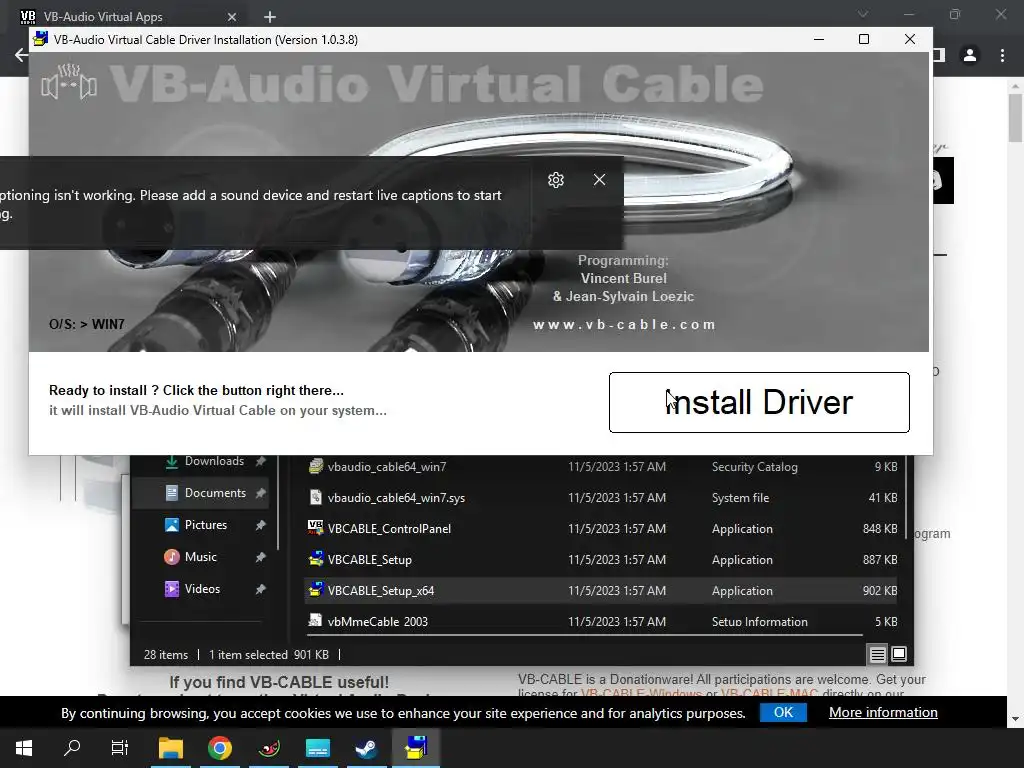Open File Explorer from taskbar
Image resolution: width=1024 pixels, height=768 pixels.
click(171, 748)
